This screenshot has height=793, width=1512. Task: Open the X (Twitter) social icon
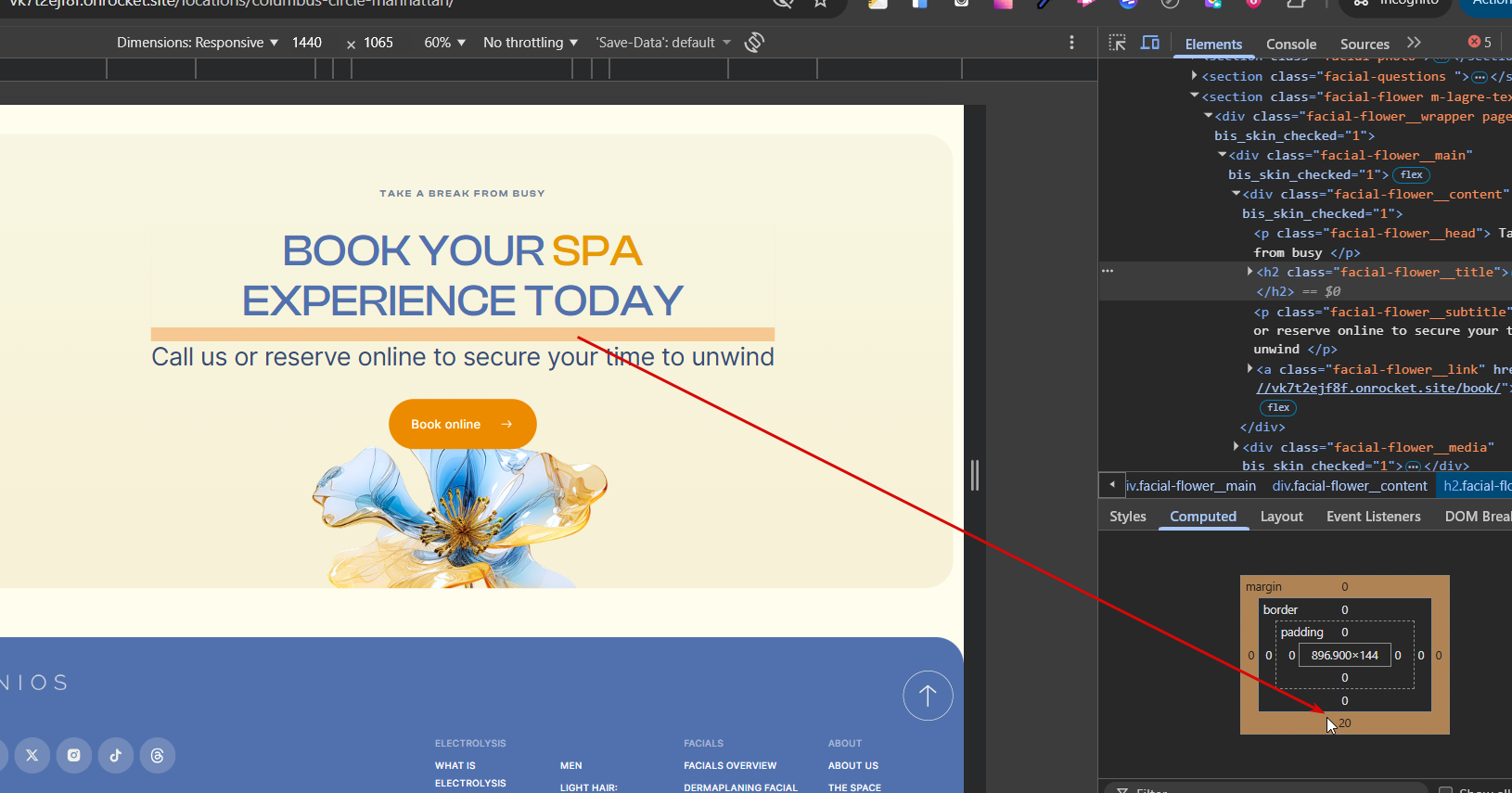point(32,755)
